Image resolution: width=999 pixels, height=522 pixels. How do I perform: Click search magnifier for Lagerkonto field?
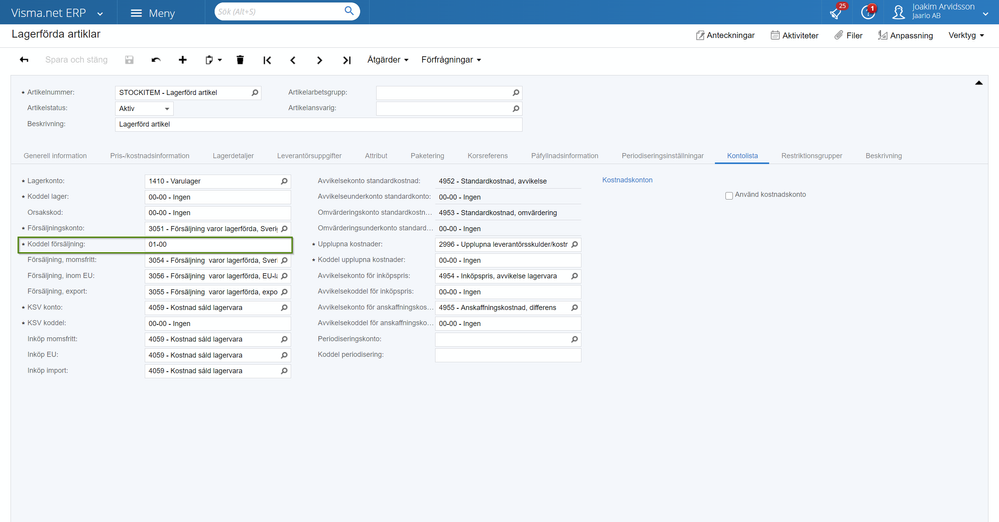tap(283, 181)
